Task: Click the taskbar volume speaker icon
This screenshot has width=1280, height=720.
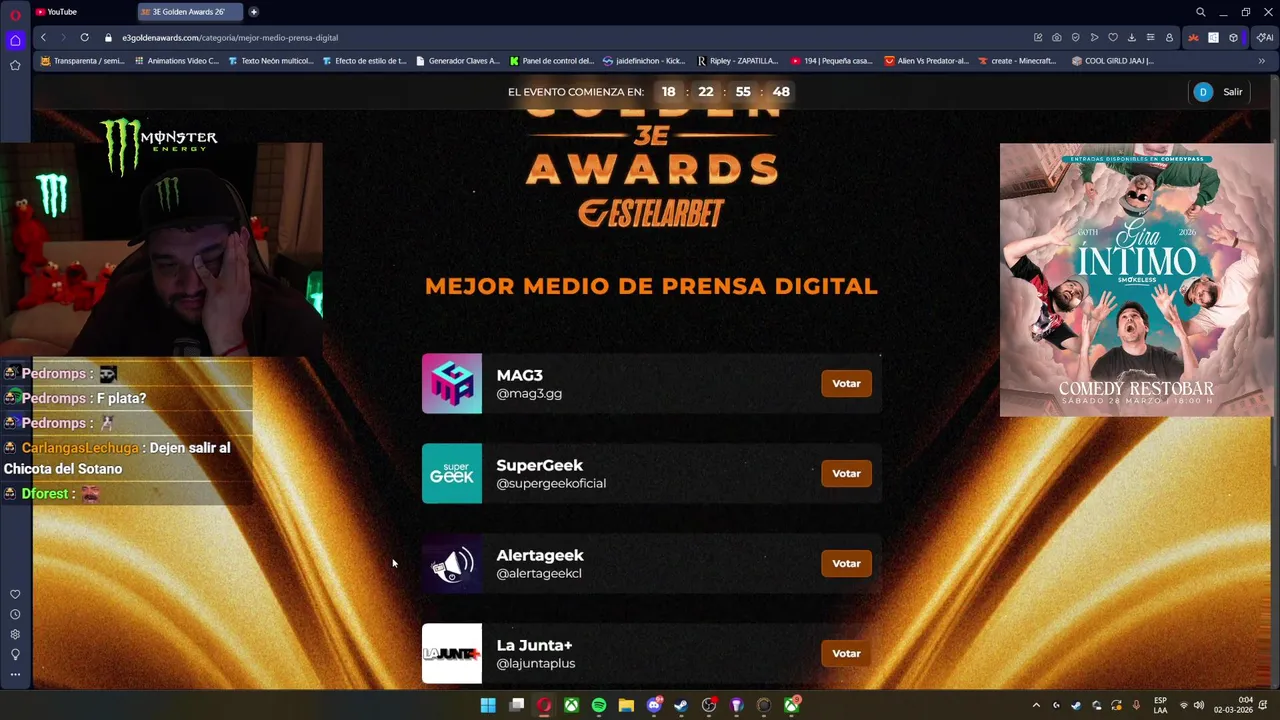Action: (x=1198, y=705)
